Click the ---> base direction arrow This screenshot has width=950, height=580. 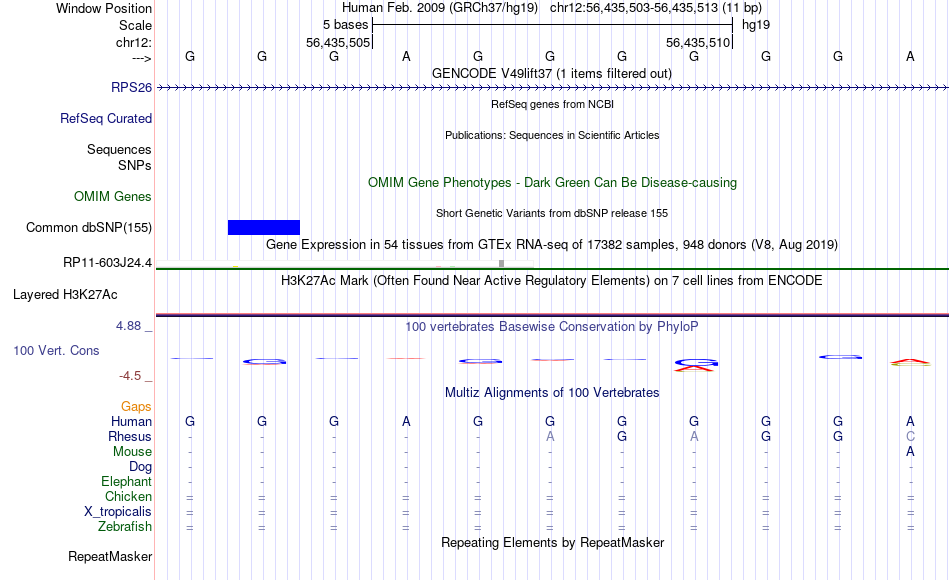(x=142, y=58)
